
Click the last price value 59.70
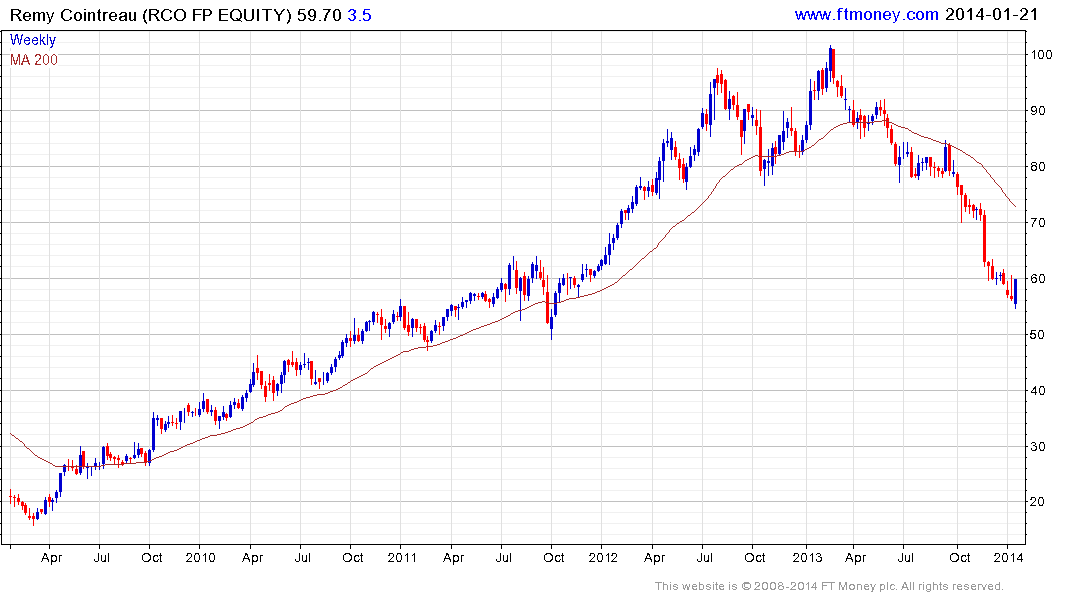[319, 15]
